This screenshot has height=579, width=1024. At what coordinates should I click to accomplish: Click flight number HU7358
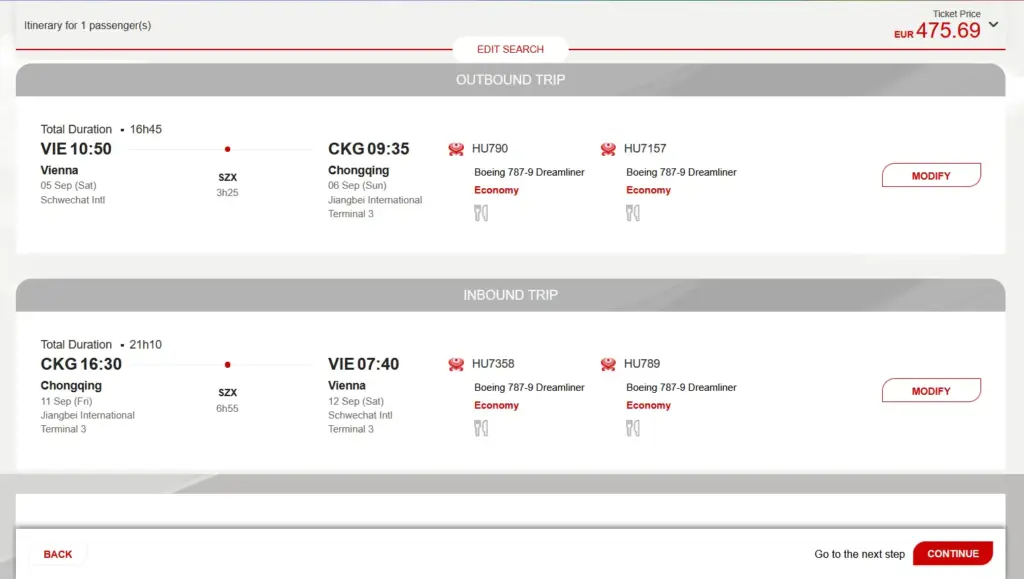[493, 364]
